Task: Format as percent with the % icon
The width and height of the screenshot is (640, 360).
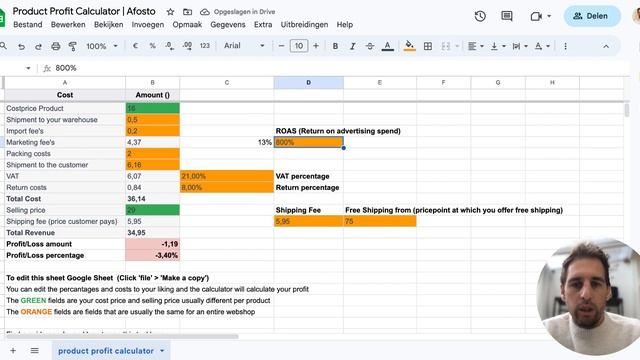Action: click(x=152, y=46)
